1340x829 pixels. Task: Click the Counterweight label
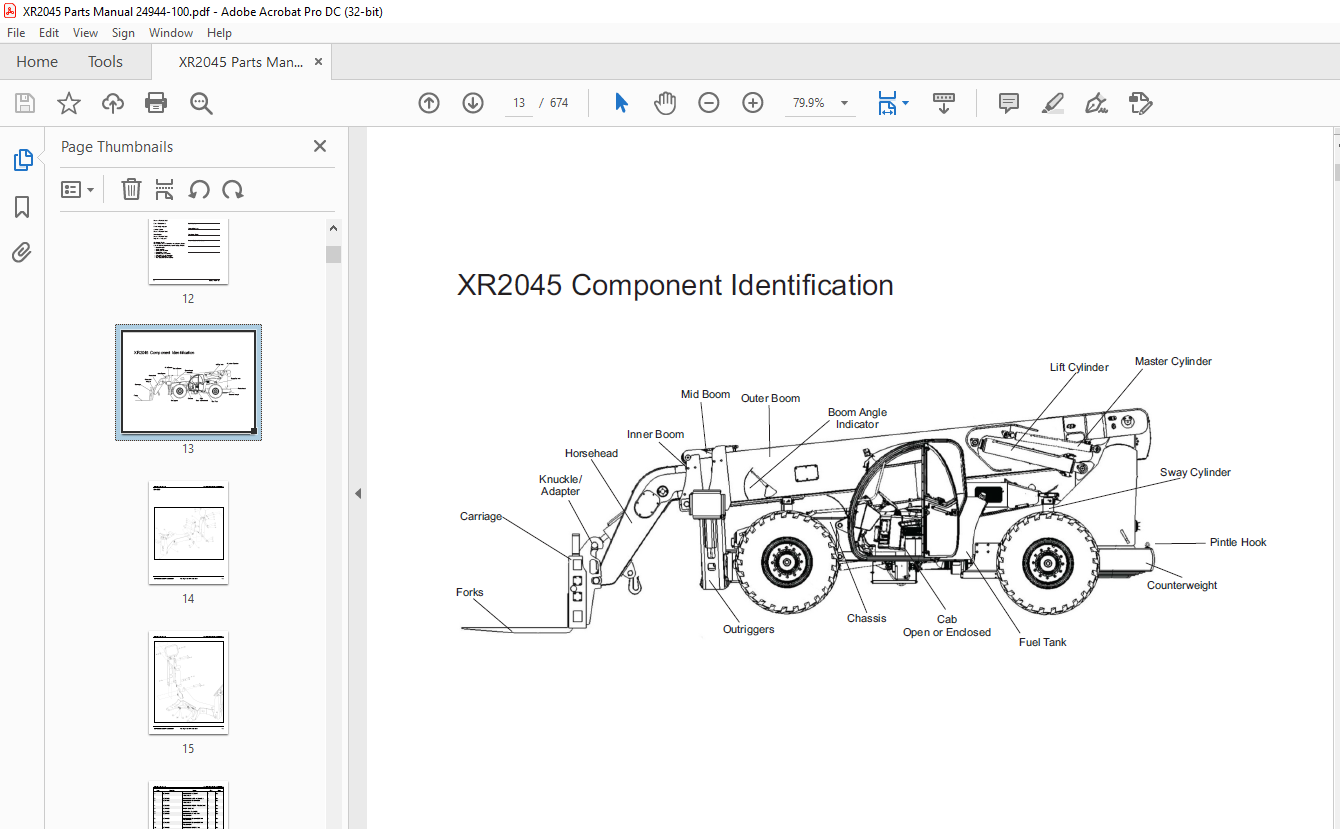[x=1182, y=585]
